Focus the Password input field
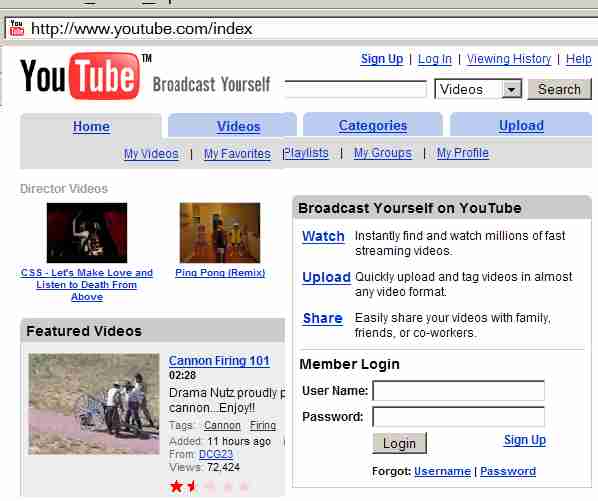 click(x=458, y=416)
